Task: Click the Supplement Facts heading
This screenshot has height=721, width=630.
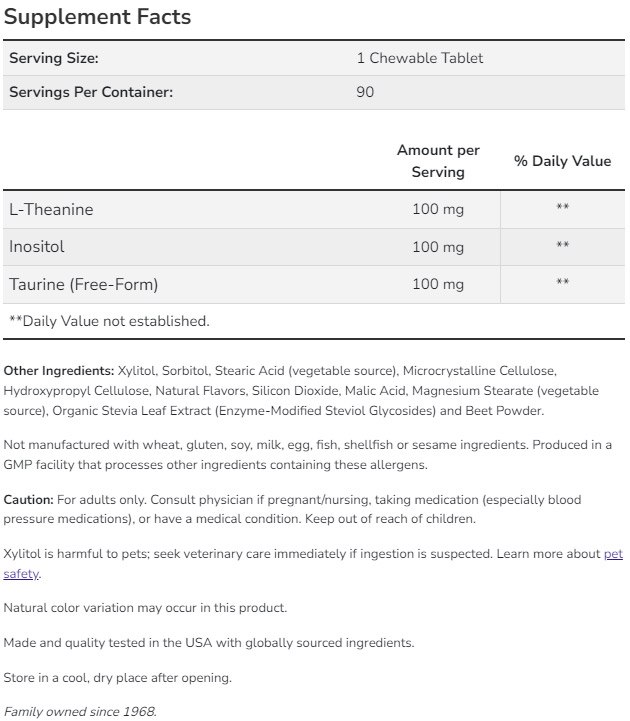Action: tap(97, 18)
